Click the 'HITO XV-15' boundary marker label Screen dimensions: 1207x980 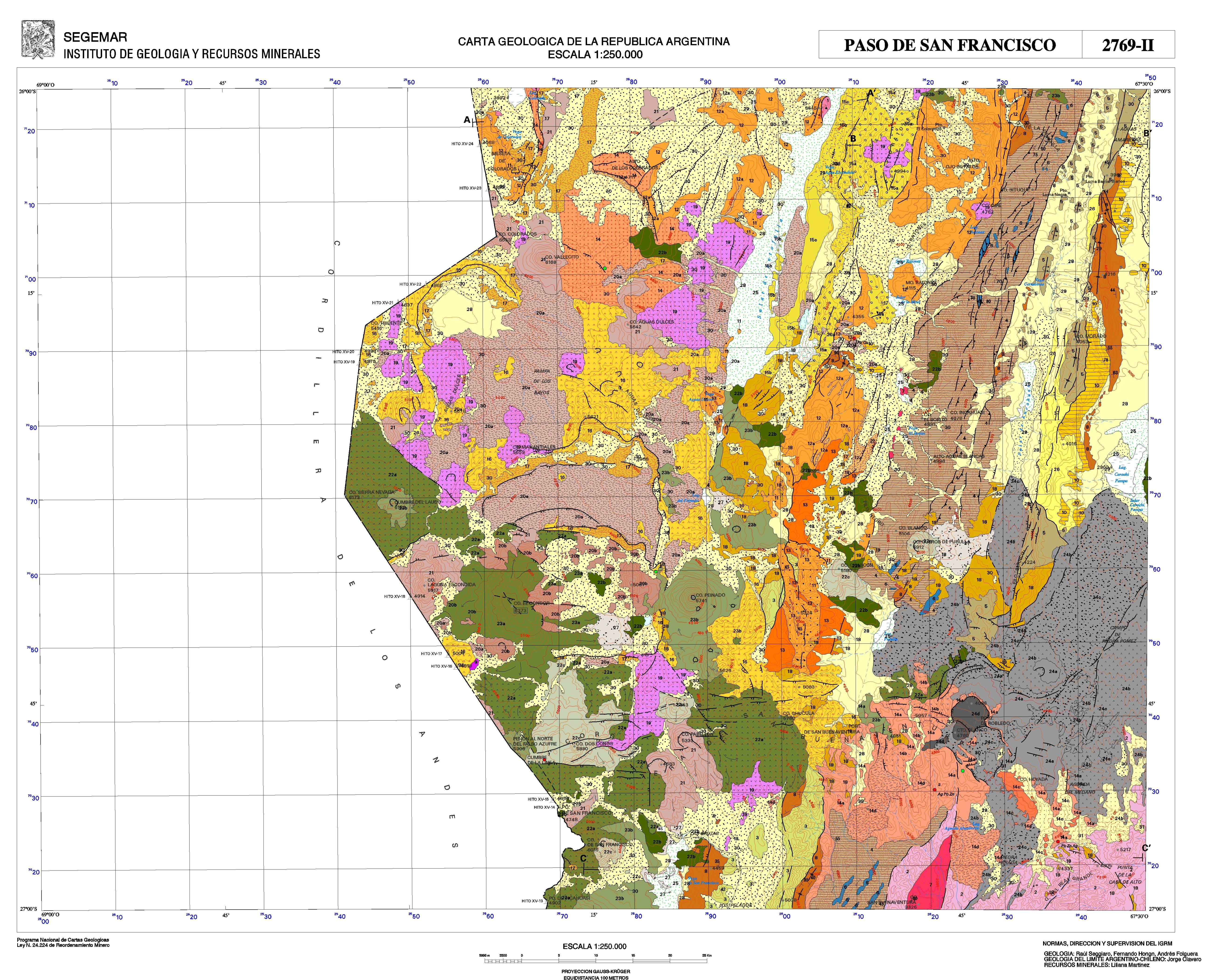(x=538, y=799)
